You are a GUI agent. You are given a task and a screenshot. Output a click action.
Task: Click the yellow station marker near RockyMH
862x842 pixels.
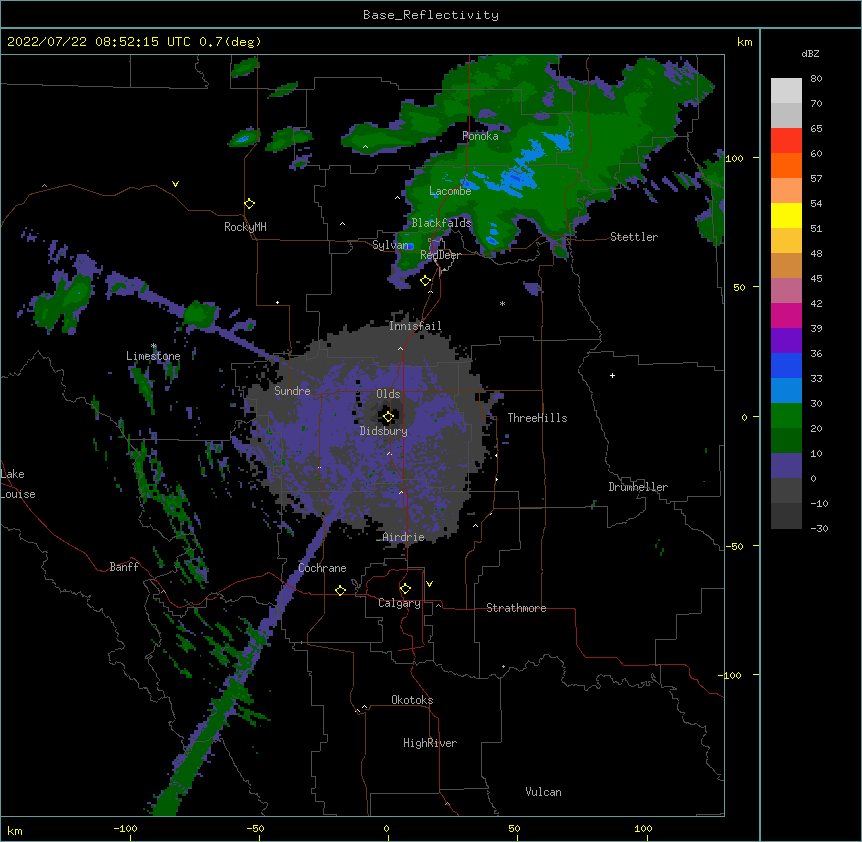pyautogui.click(x=250, y=204)
